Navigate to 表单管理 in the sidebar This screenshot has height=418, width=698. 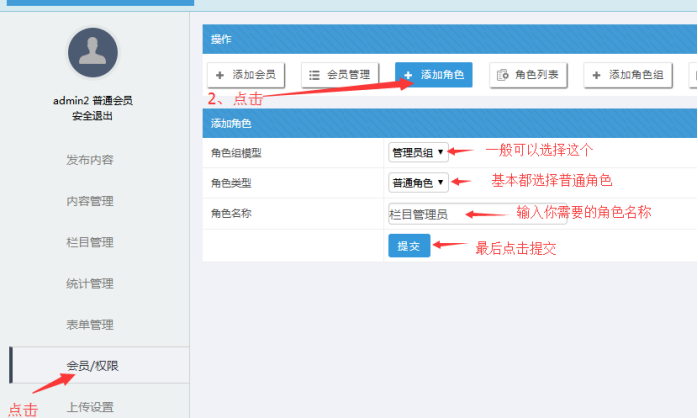pyautogui.click(x=89, y=325)
